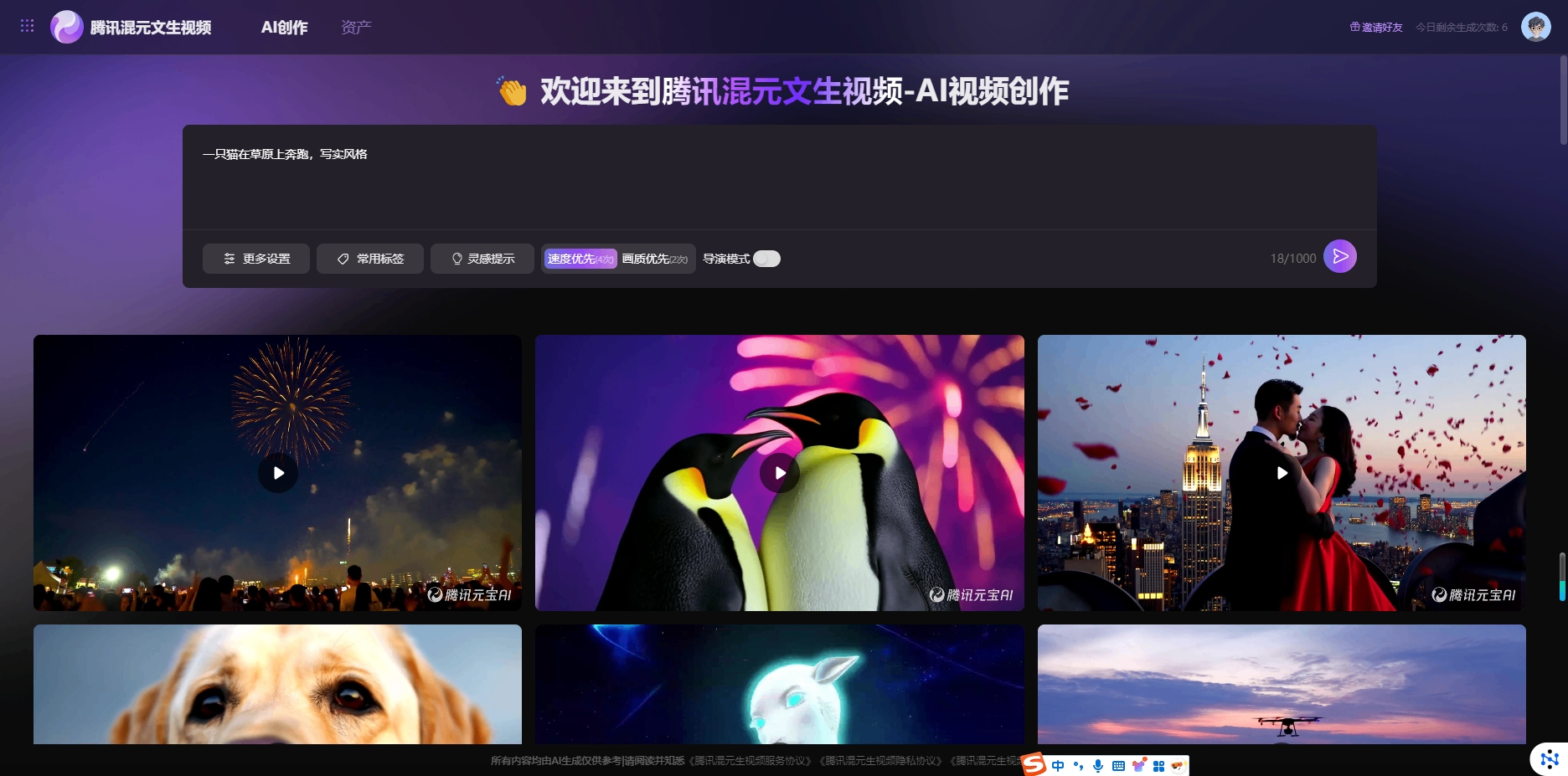The image size is (1568, 776).
Task: Open 更多设置 more settings
Action: click(256, 259)
